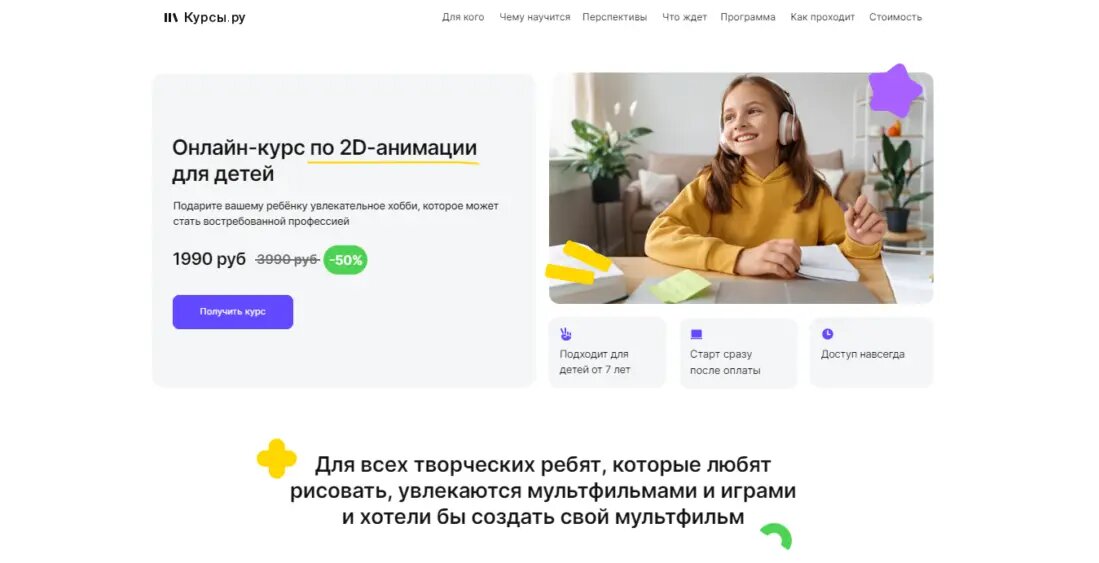The height and width of the screenshot is (563, 1099).
Task: Click the hand icon above Подходит для детей
Action: point(566,334)
